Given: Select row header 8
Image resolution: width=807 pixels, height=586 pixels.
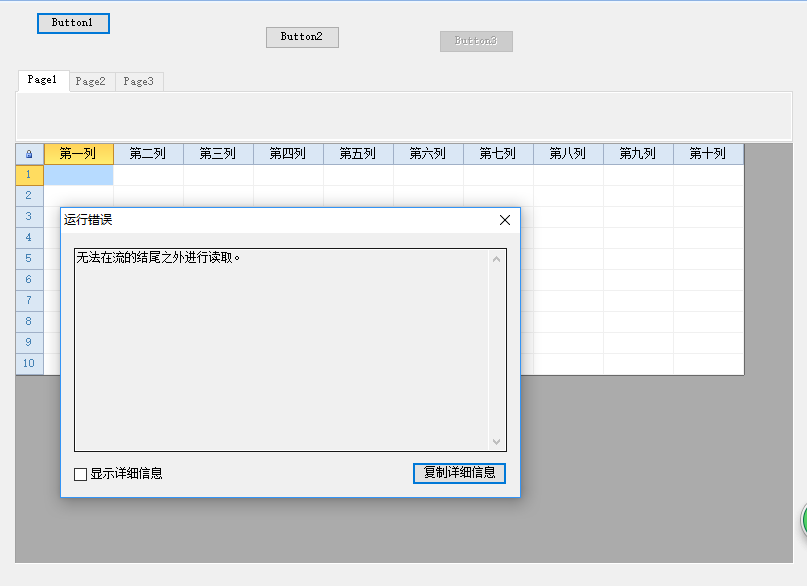Looking at the screenshot, I should click(29, 322).
